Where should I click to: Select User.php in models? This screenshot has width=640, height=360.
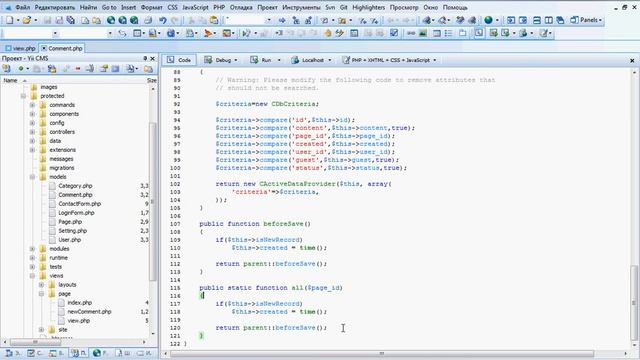69,240
